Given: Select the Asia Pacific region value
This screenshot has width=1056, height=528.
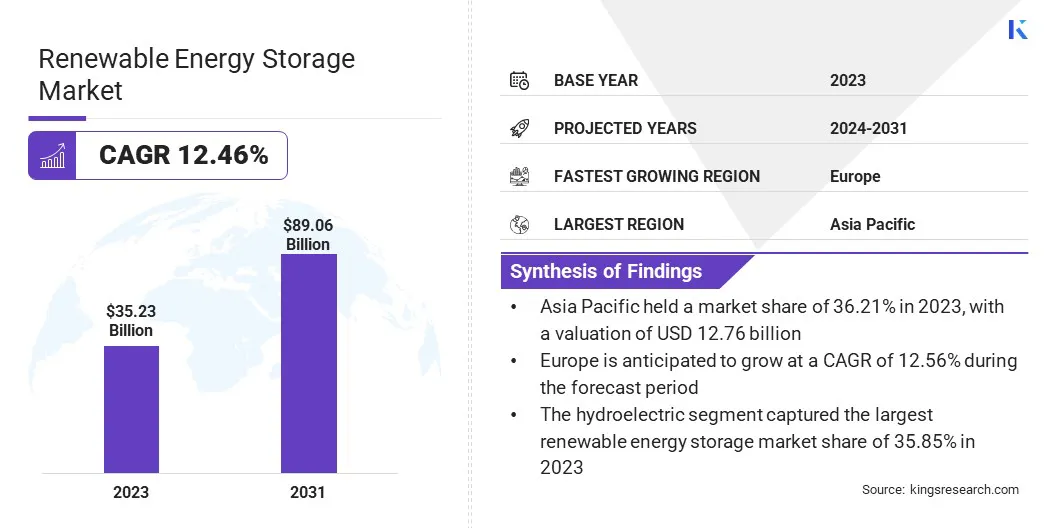Looking at the screenshot, I should tap(872, 224).
